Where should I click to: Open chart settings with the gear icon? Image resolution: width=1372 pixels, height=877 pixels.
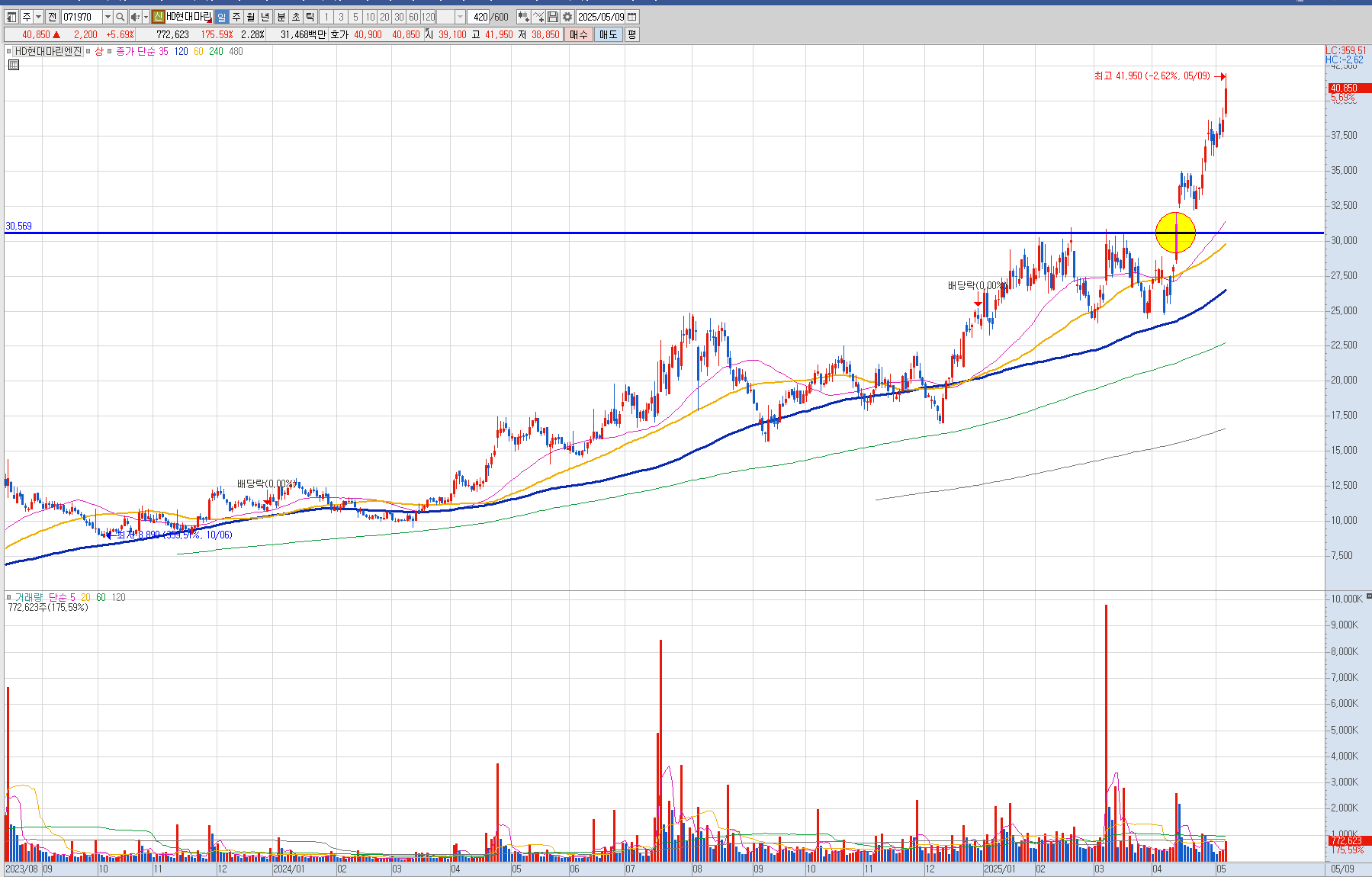(x=567, y=17)
